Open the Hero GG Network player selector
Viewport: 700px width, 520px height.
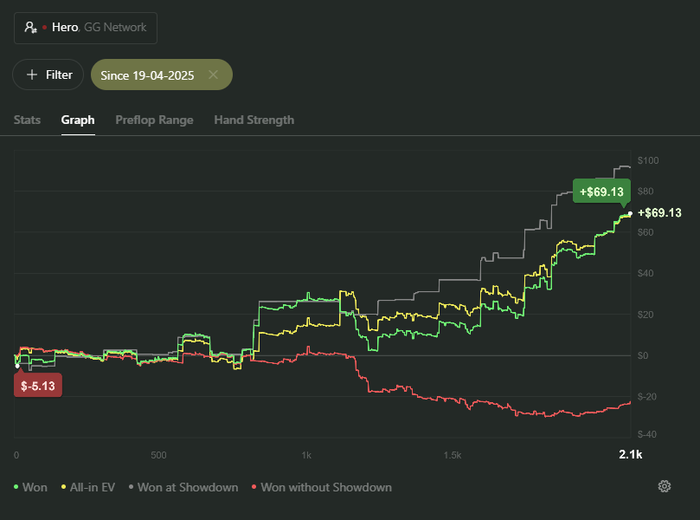point(86,28)
